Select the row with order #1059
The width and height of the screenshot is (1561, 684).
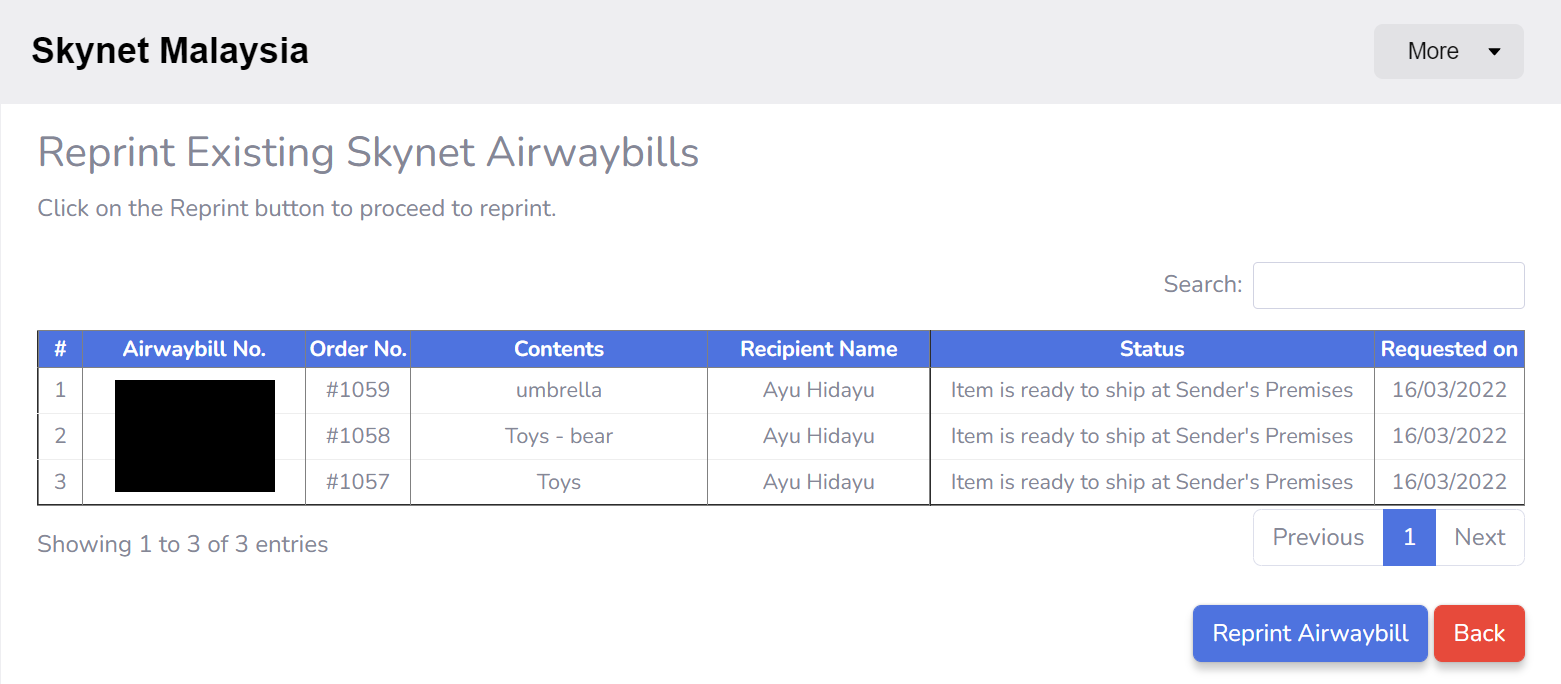358,390
